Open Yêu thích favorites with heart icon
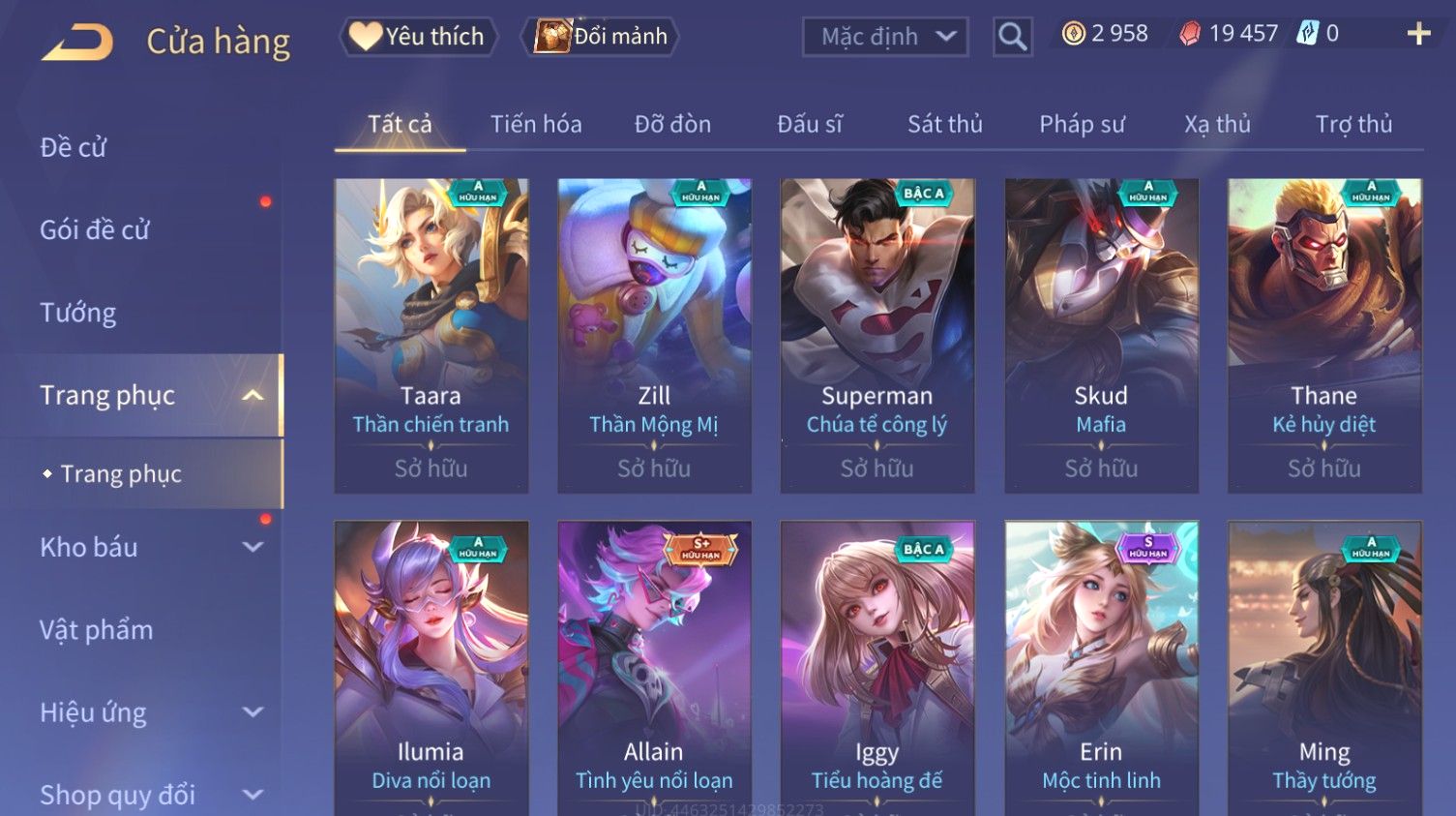Screen dimensions: 1456x816 click(417, 37)
